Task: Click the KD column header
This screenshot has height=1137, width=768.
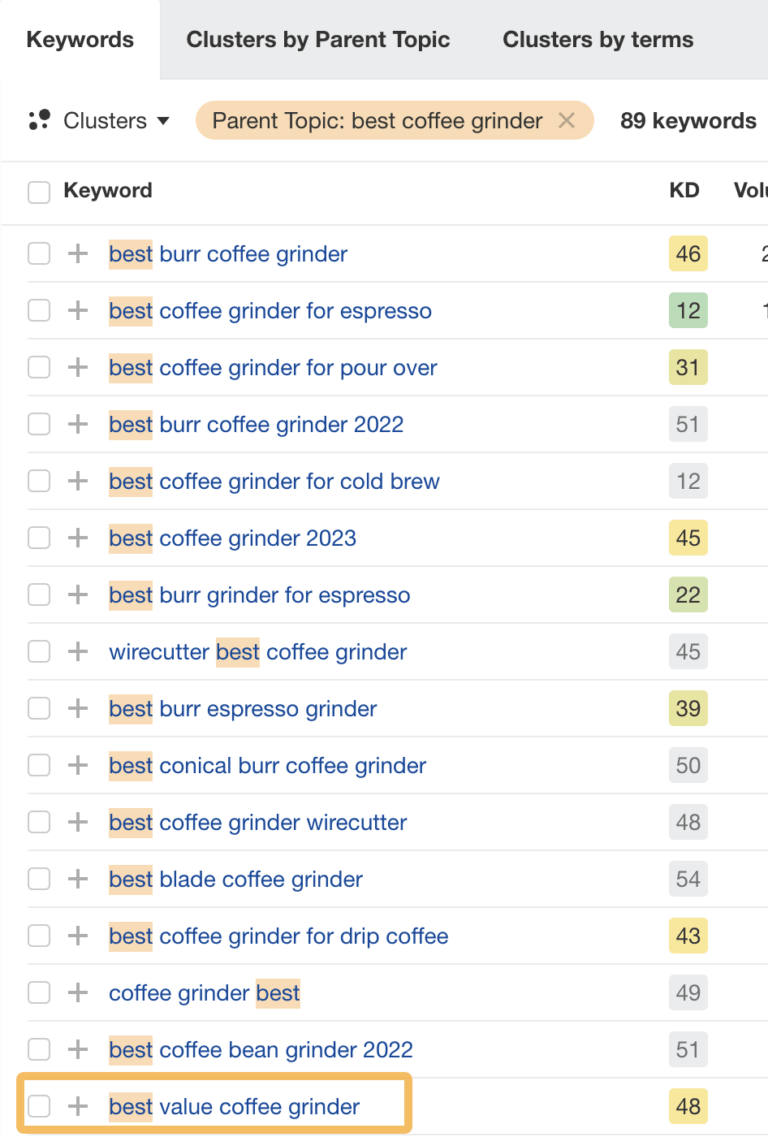Action: pos(686,191)
